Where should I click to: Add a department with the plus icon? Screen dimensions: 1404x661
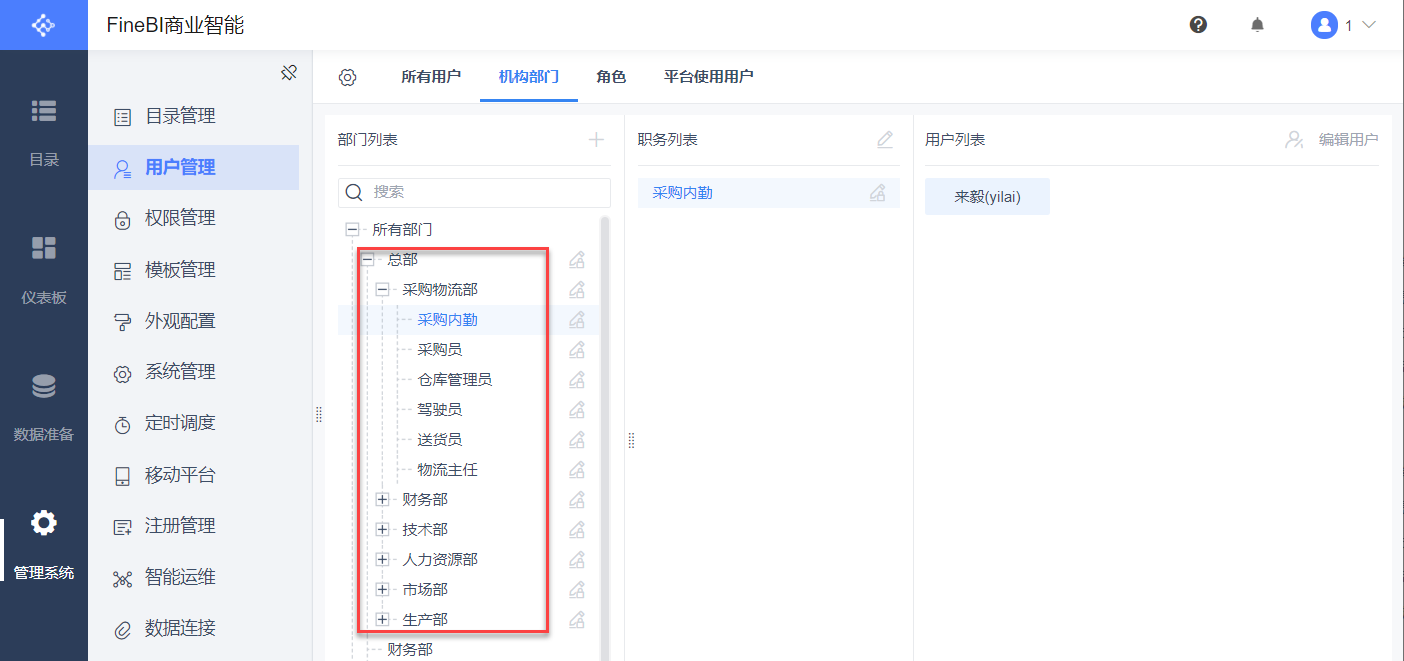point(597,140)
